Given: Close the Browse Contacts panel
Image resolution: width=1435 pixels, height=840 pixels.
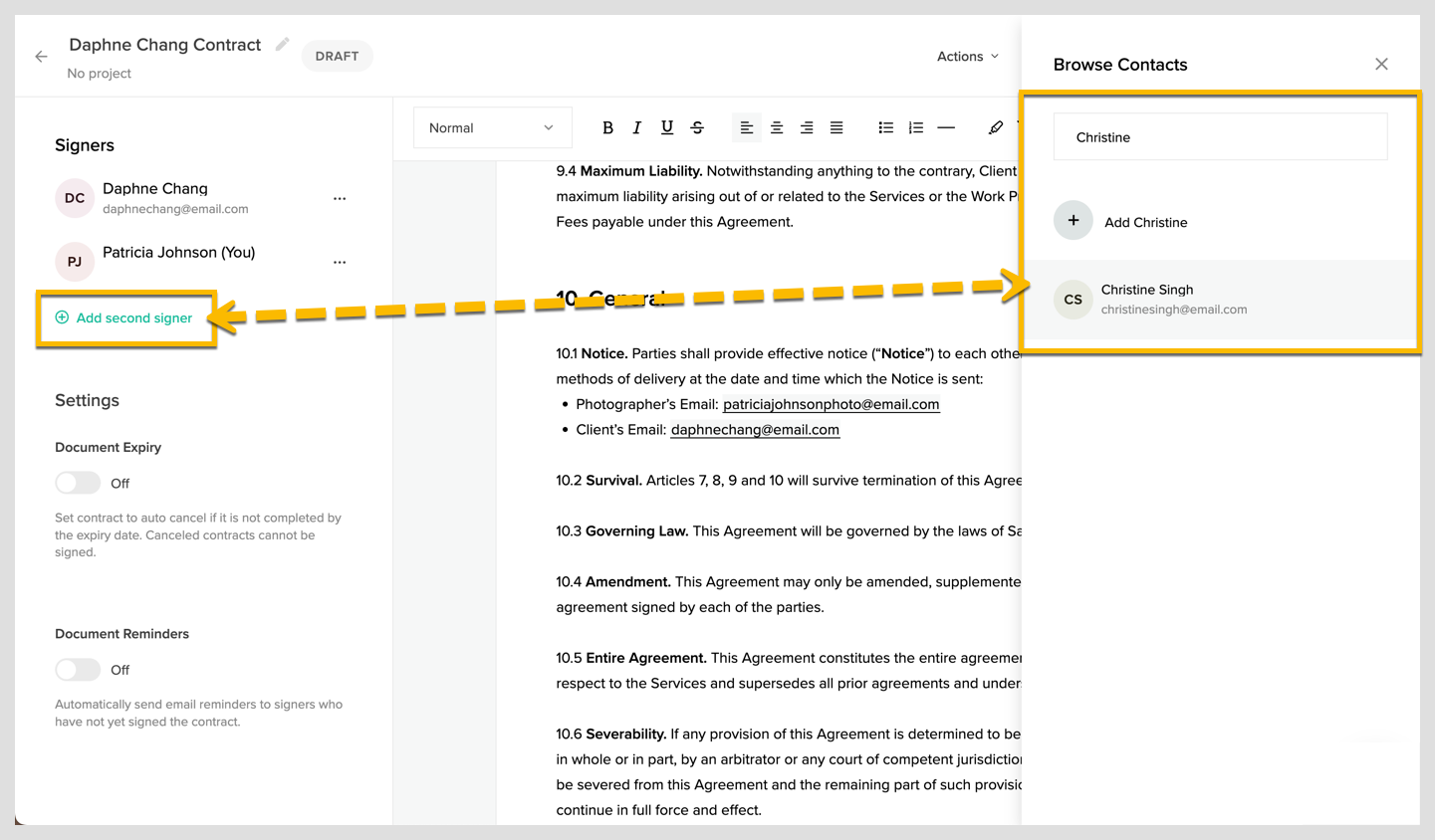Looking at the screenshot, I should 1381,64.
